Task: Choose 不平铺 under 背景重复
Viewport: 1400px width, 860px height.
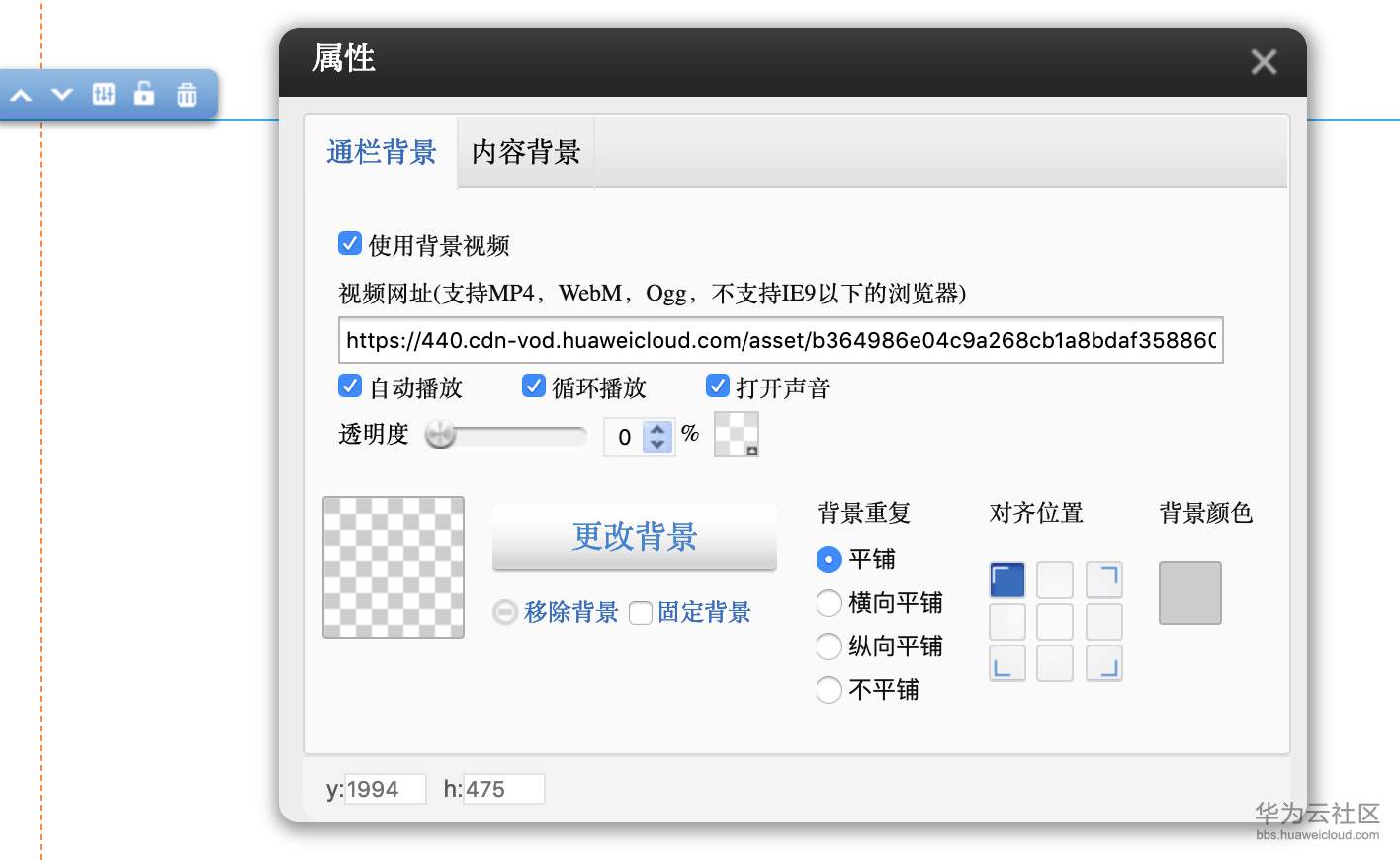Action: pyautogui.click(x=829, y=689)
